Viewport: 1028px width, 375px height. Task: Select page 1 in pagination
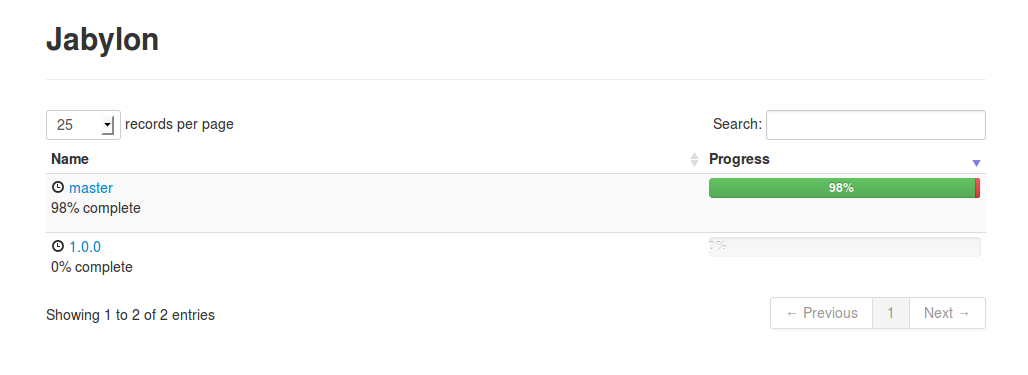(x=891, y=313)
